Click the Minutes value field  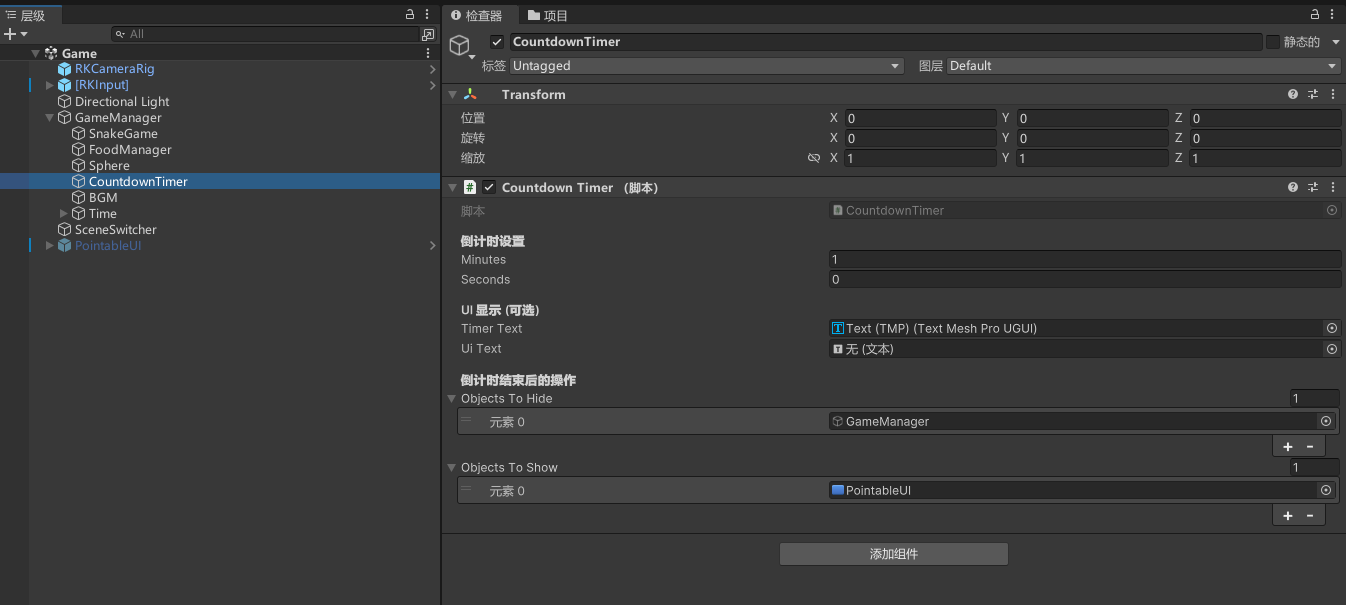(1085, 259)
